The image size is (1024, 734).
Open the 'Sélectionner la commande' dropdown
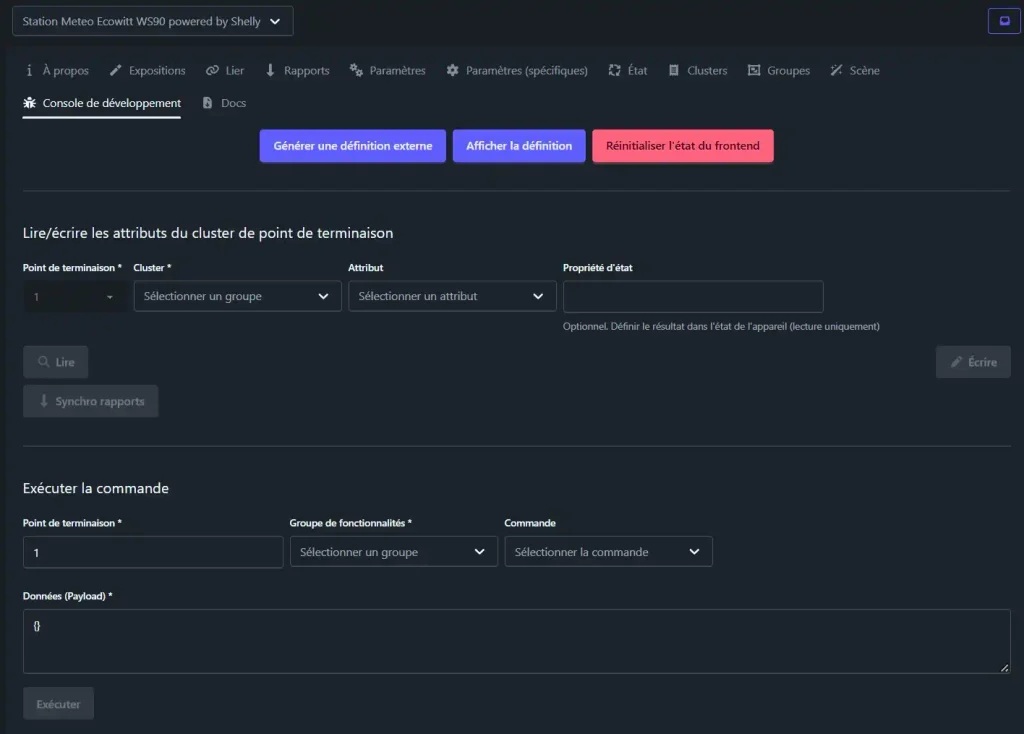608,552
